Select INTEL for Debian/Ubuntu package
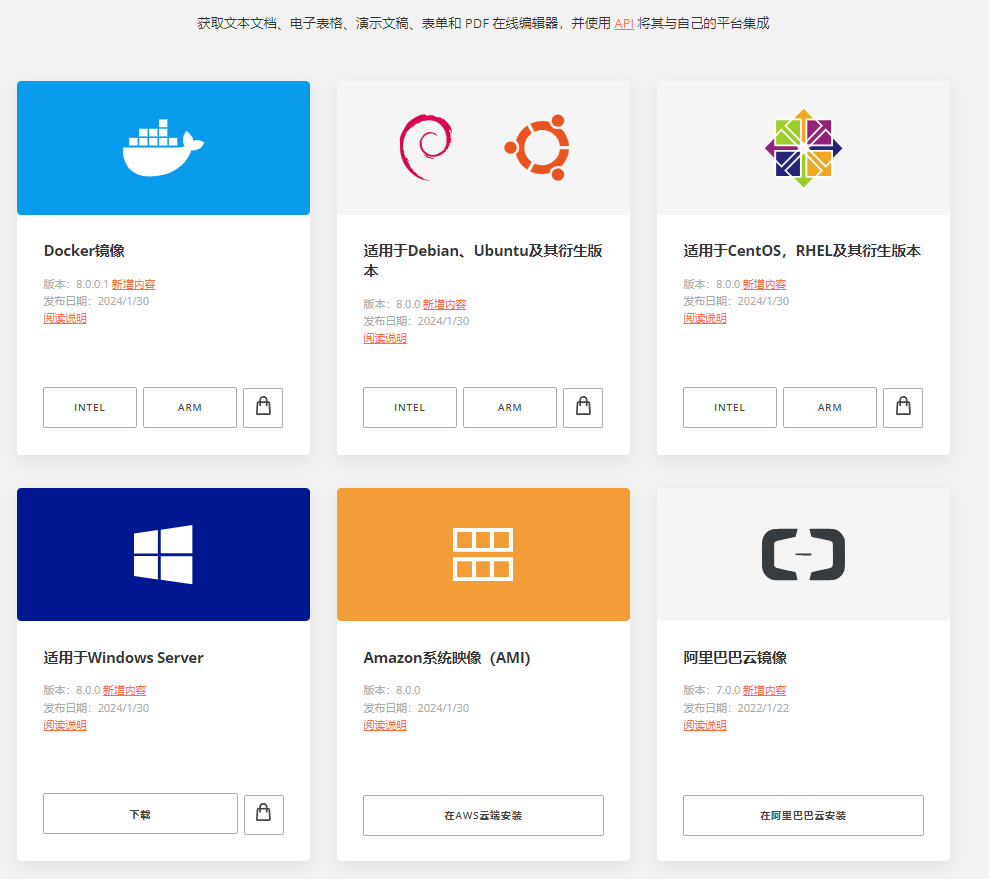This screenshot has width=989, height=879. (409, 407)
